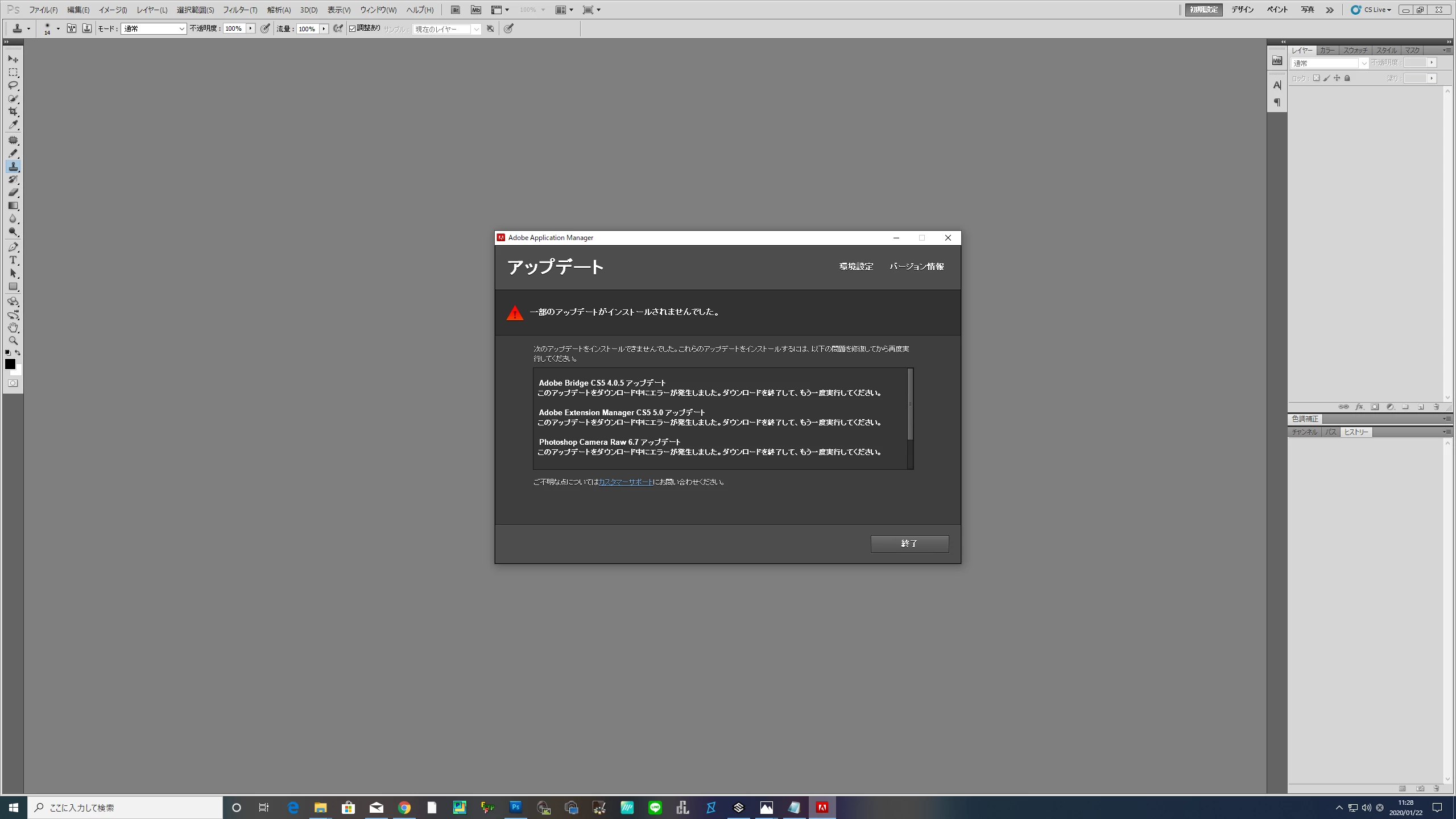Launch Bridge from the Br icon
The width and height of the screenshot is (1456, 819).
455,10
